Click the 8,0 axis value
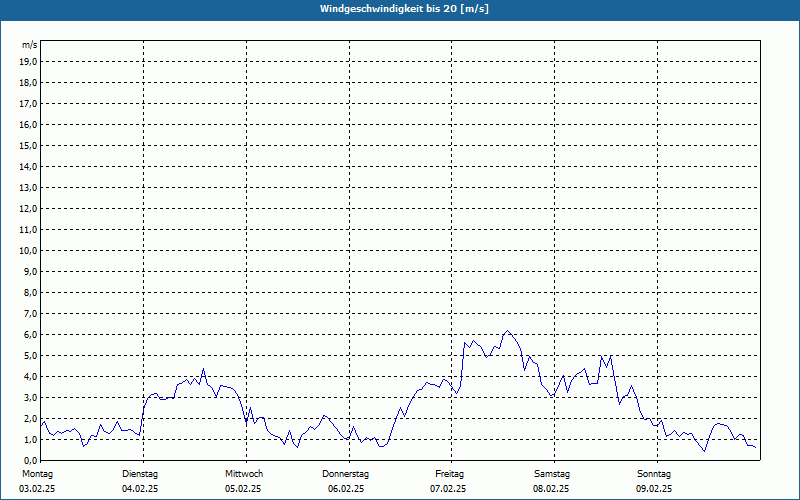The height and width of the screenshot is (500, 800). pos(31,292)
